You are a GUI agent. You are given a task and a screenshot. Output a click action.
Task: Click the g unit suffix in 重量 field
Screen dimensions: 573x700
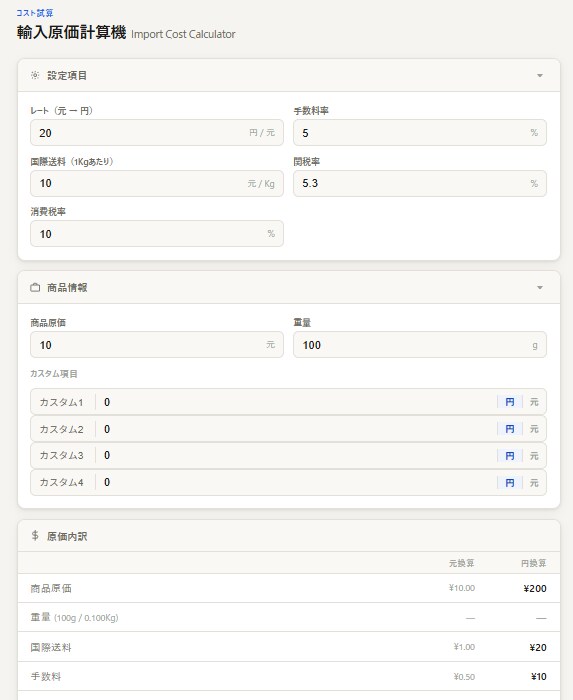tap(535, 346)
